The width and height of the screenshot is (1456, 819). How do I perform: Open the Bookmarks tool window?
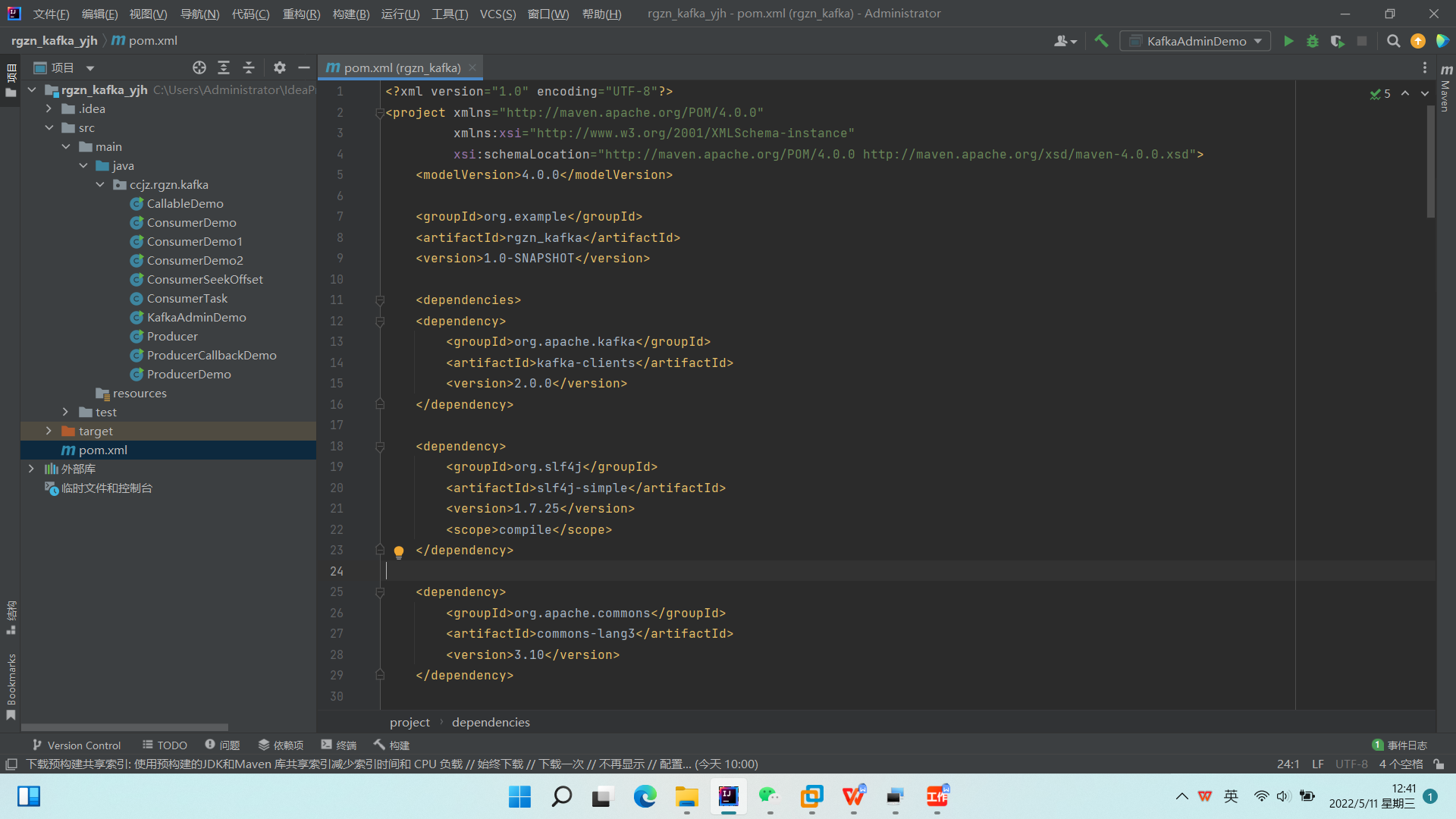point(11,686)
